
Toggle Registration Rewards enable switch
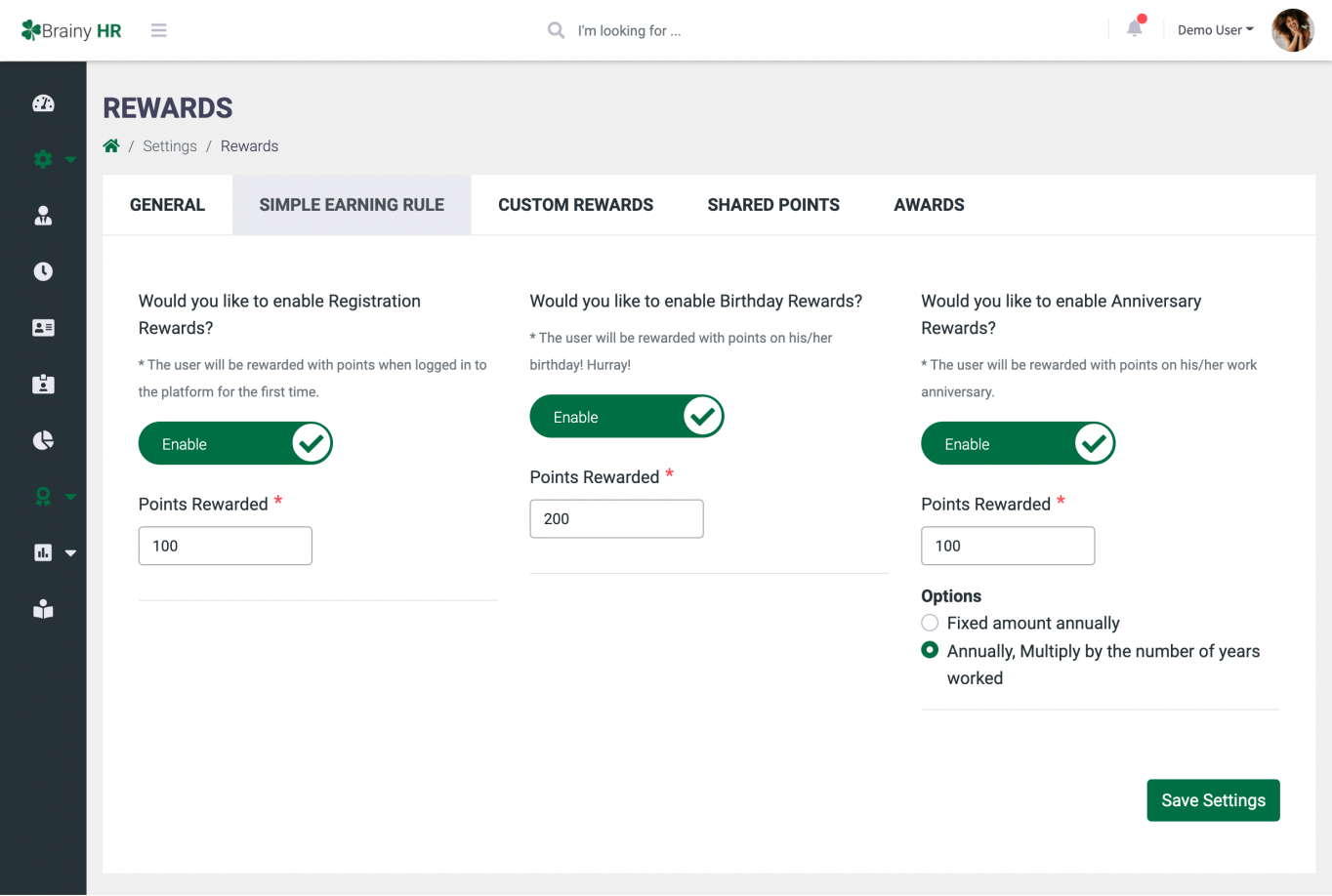click(235, 443)
